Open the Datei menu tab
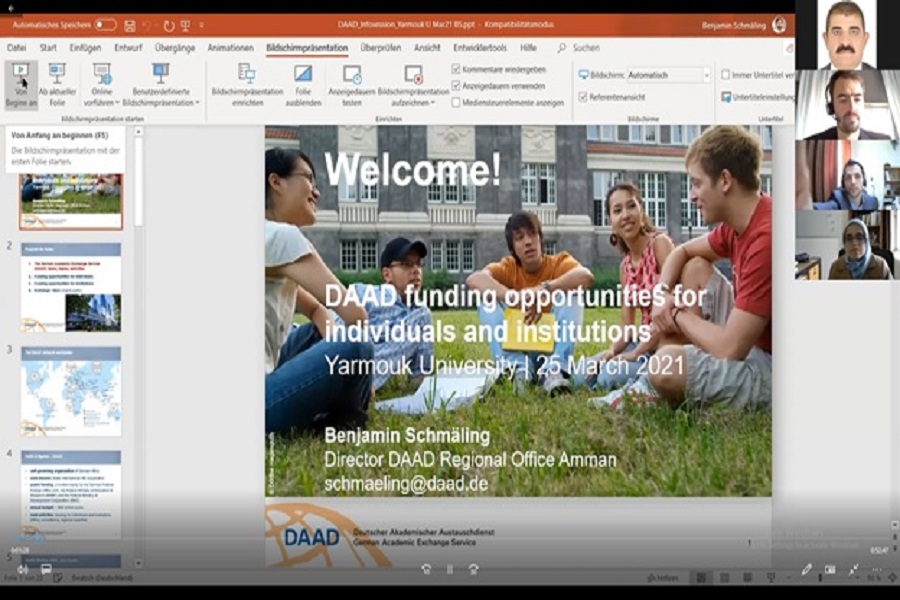Viewport: 900px width, 600px height. pos(17,48)
